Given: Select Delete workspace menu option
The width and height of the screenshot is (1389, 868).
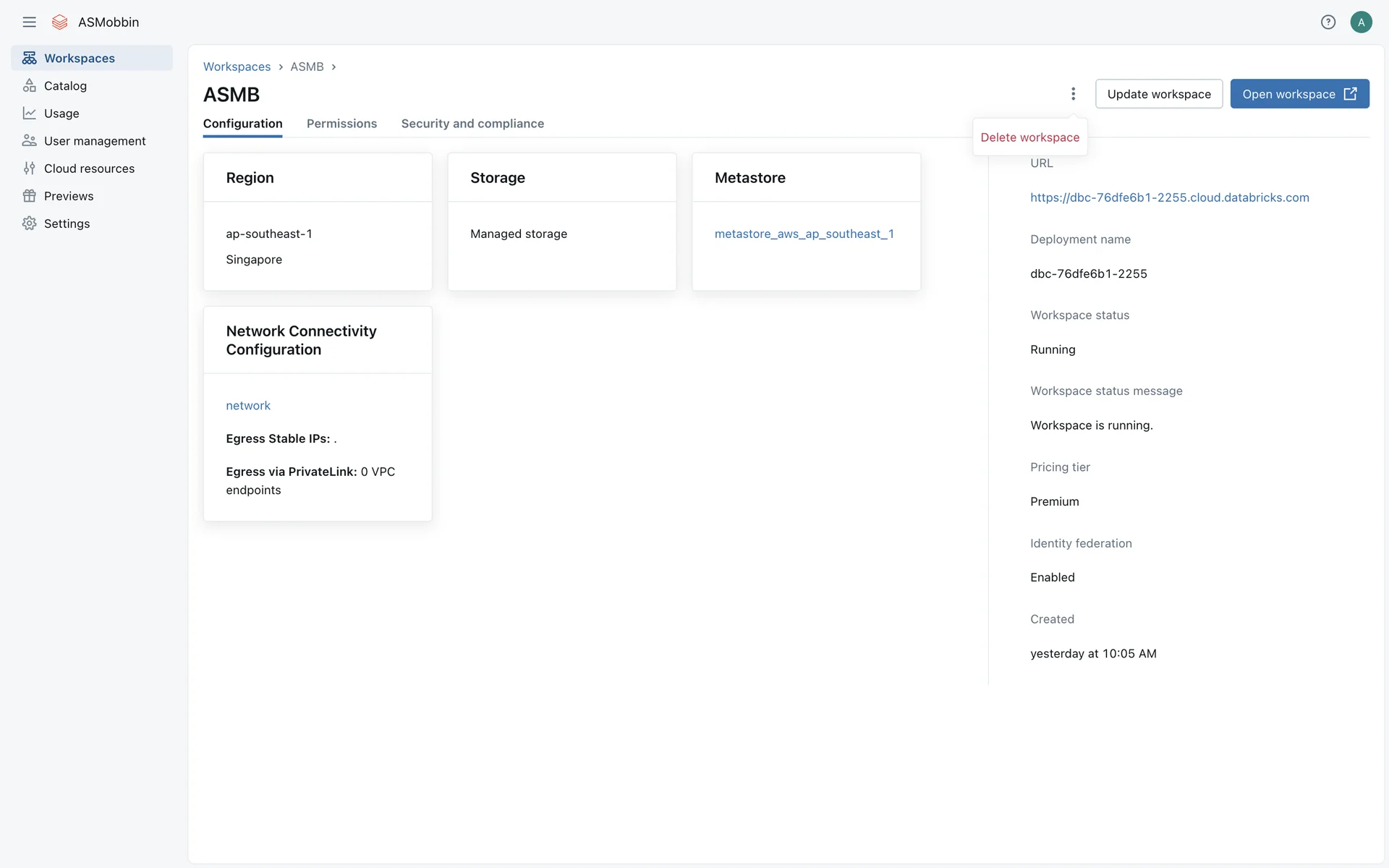Looking at the screenshot, I should tap(1029, 137).
